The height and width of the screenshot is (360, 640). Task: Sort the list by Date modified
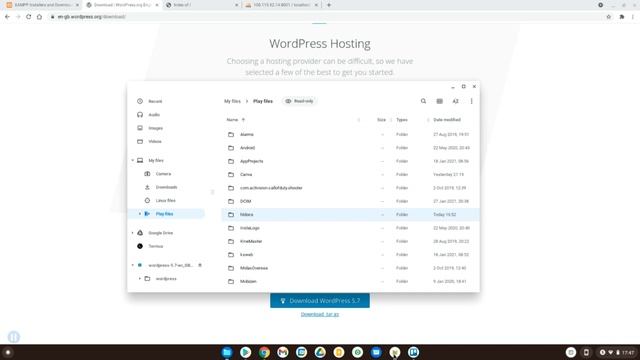click(x=447, y=120)
